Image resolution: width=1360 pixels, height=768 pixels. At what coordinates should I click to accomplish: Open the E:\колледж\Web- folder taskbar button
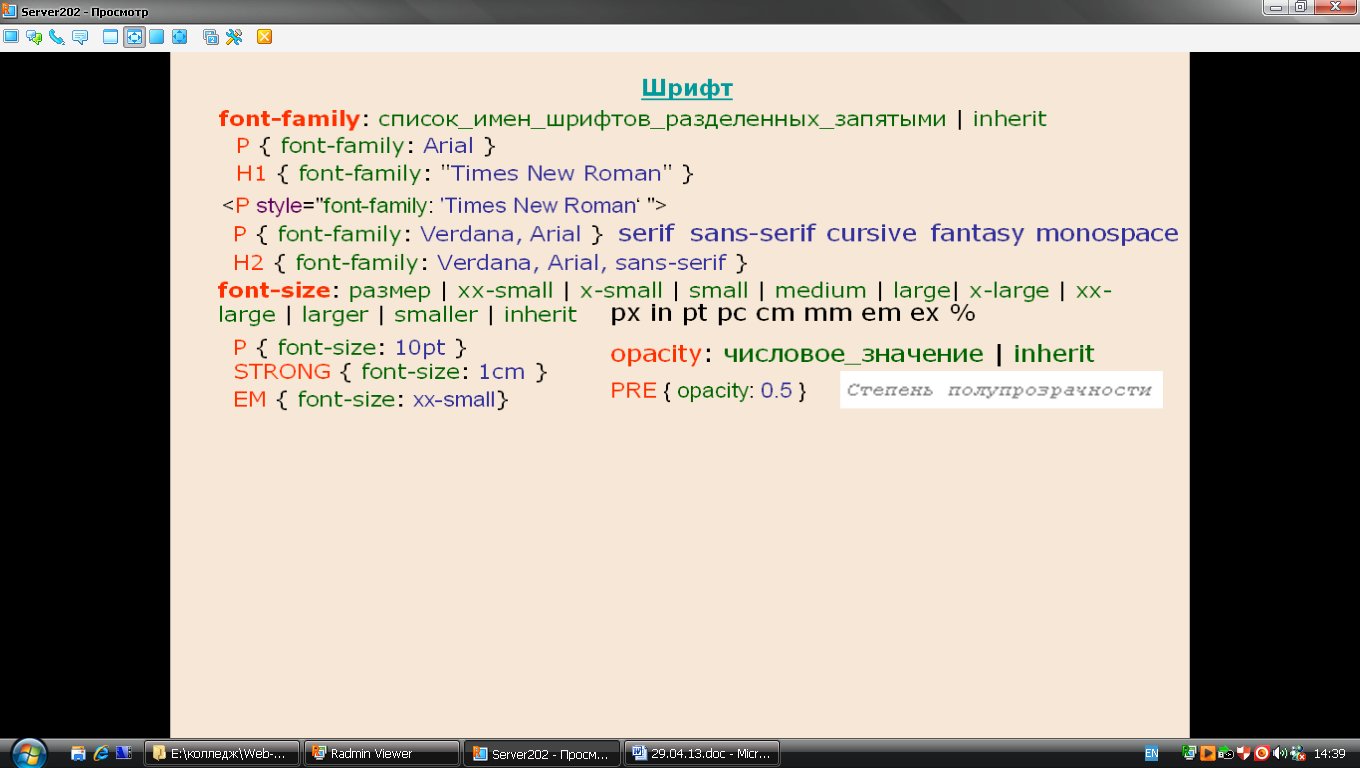tap(222, 754)
